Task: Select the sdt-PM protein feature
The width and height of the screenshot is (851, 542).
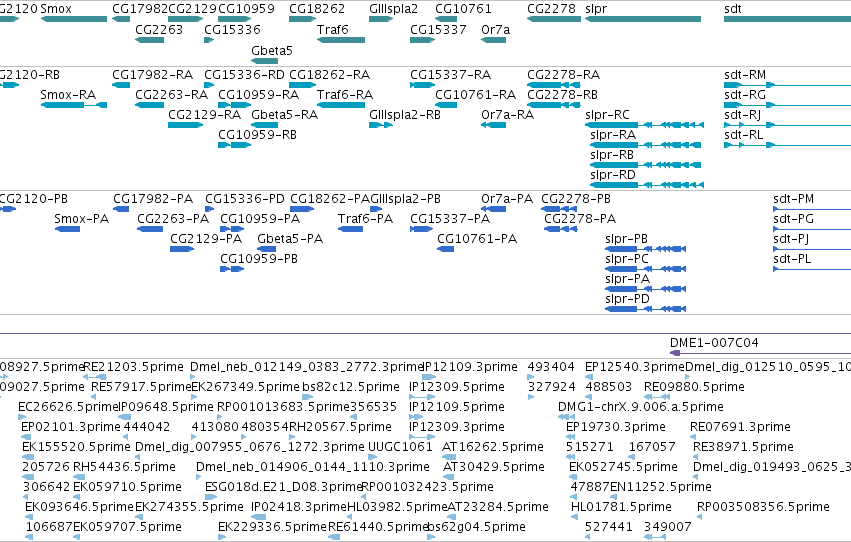Action: [812, 209]
